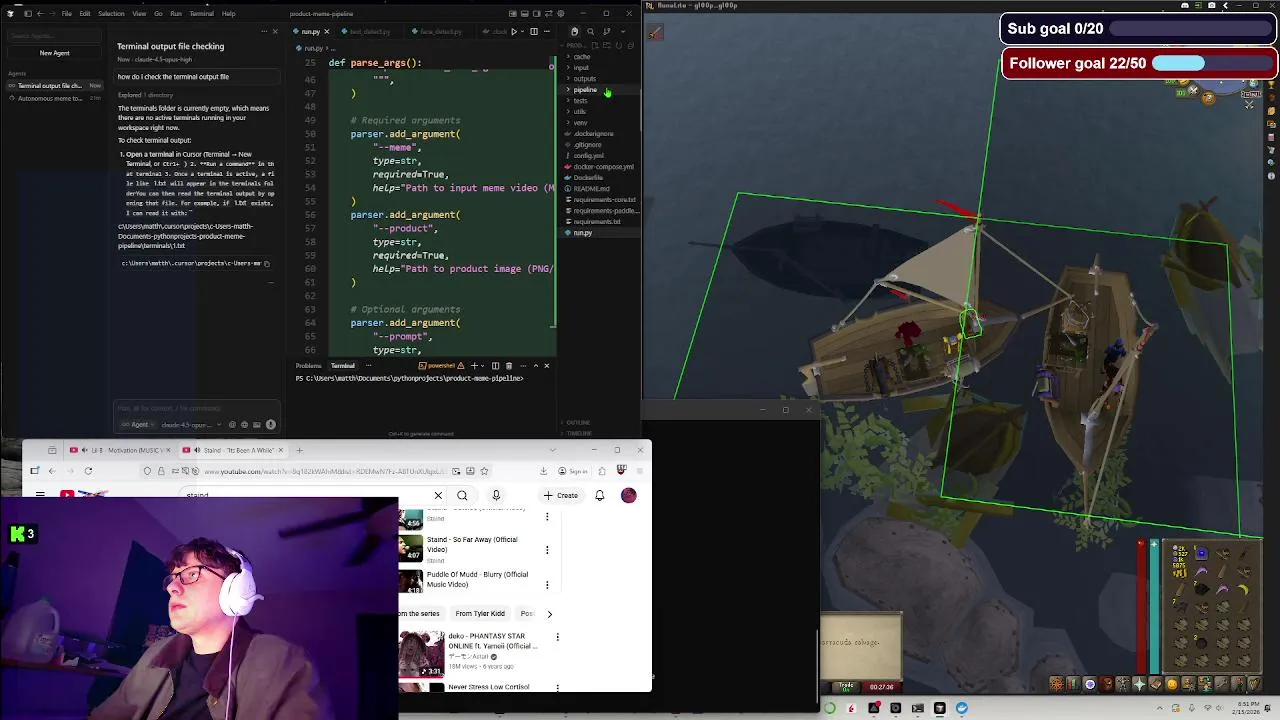Click the YouTube search magnifier button
1280x720 pixels.
(462, 495)
